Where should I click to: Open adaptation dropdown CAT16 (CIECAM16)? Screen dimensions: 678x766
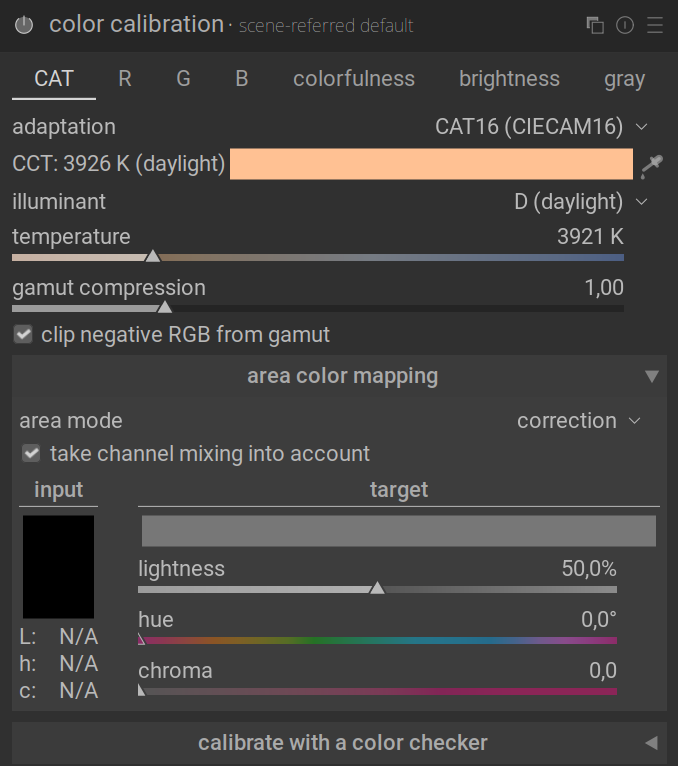[541, 127]
